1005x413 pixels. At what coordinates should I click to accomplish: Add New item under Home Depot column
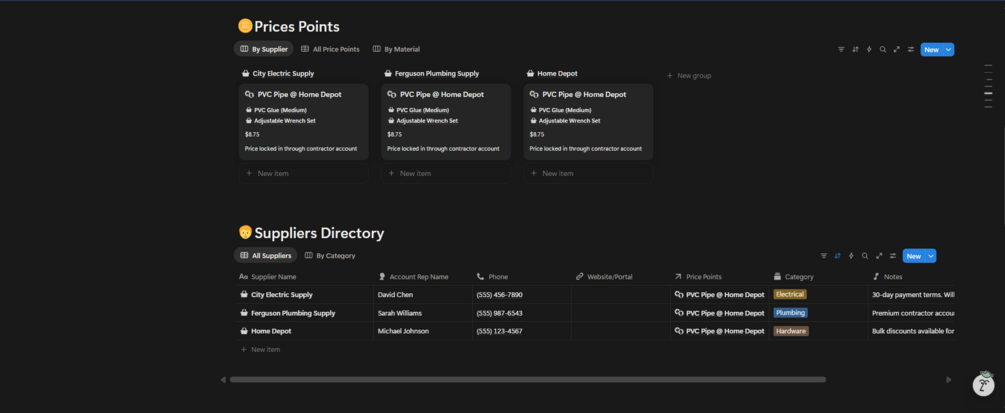click(588, 173)
